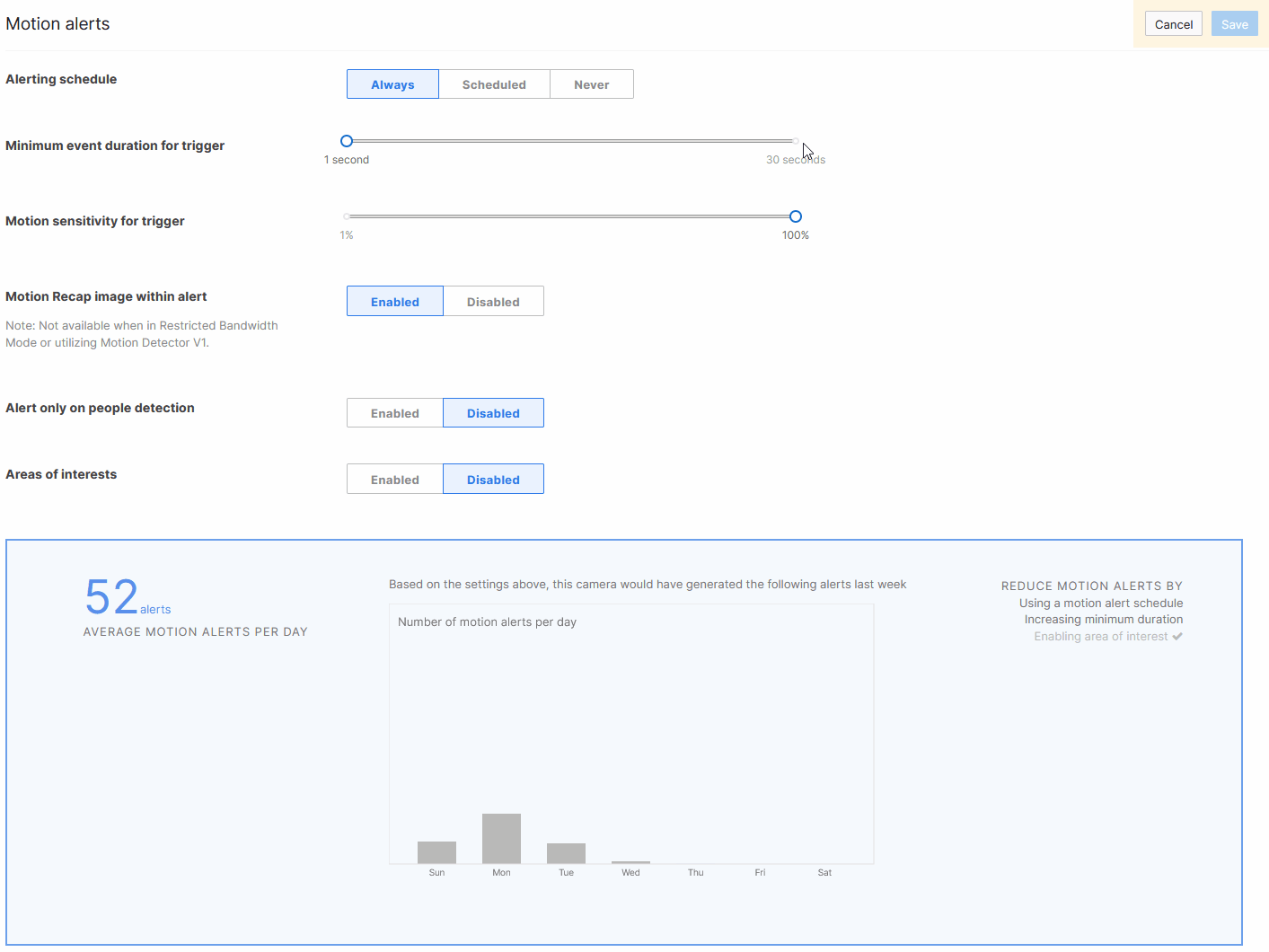Click the Tuesday bar in alerts chart

coord(566,853)
